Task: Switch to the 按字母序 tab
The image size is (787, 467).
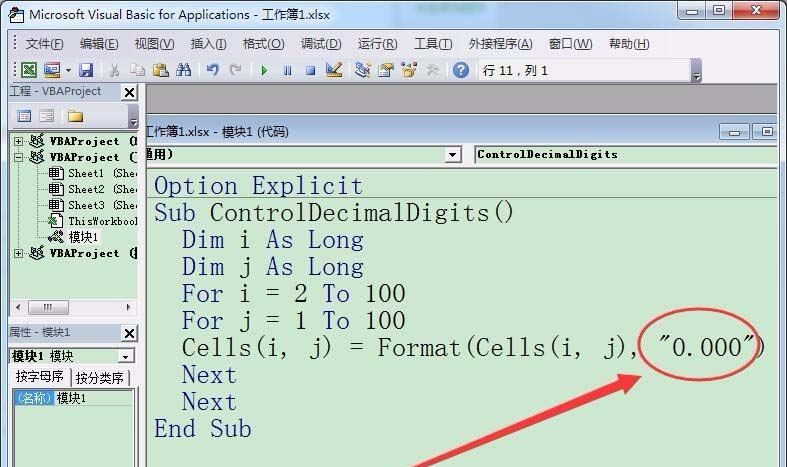Action: [40, 377]
